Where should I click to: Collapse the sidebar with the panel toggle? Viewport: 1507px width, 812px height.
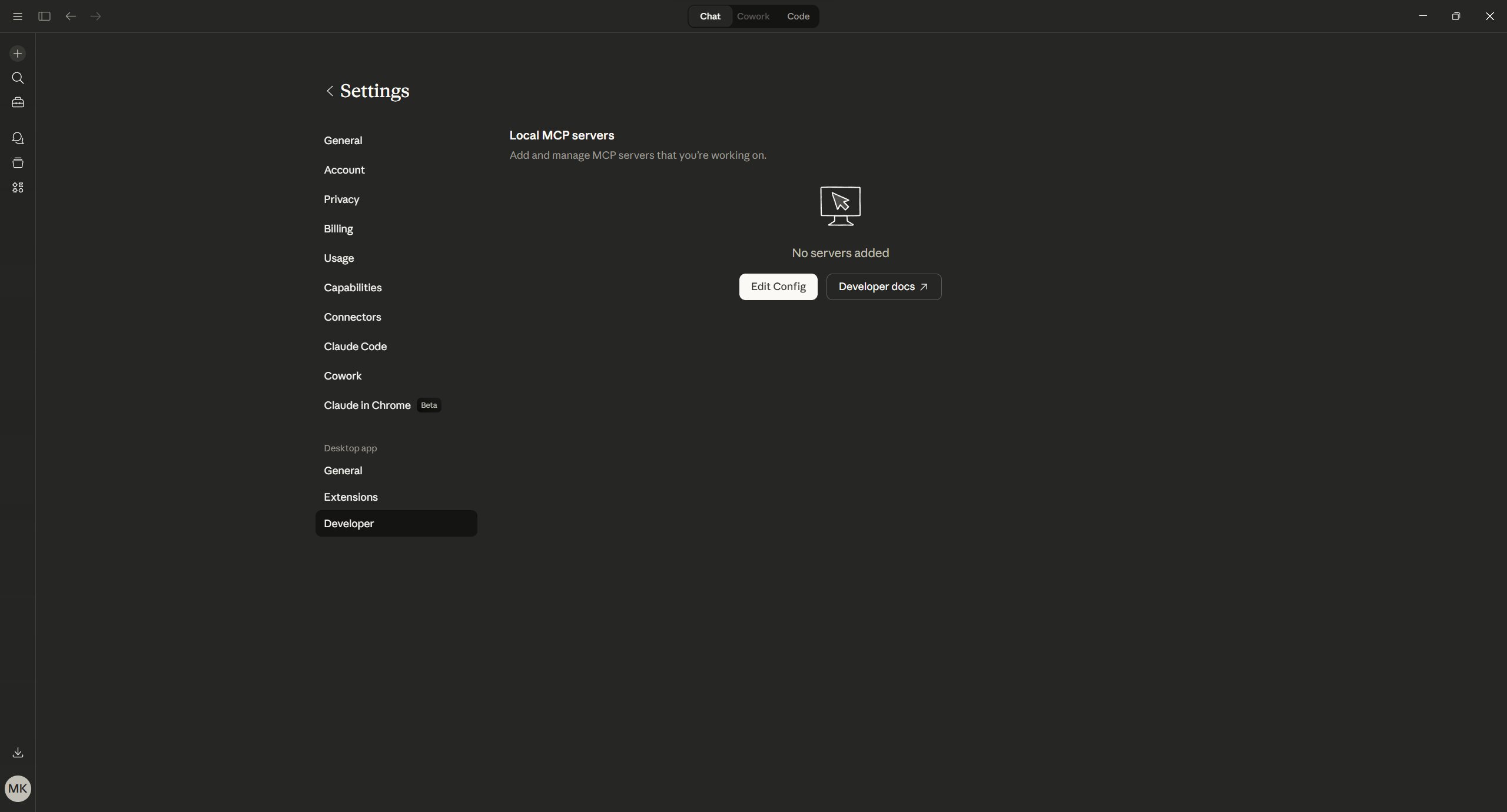tap(44, 16)
